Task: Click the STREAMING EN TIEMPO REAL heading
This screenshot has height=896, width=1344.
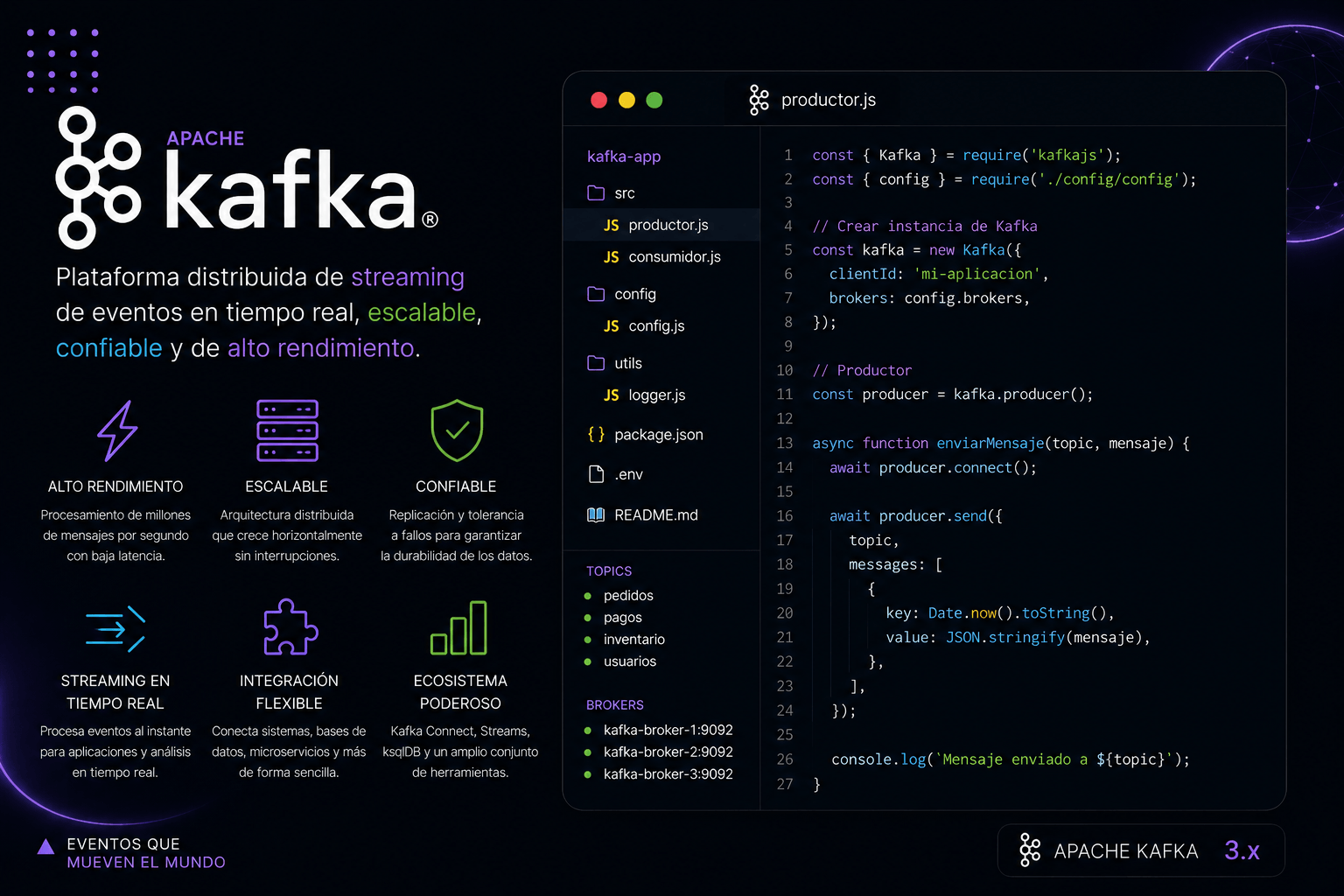Action: [115, 692]
